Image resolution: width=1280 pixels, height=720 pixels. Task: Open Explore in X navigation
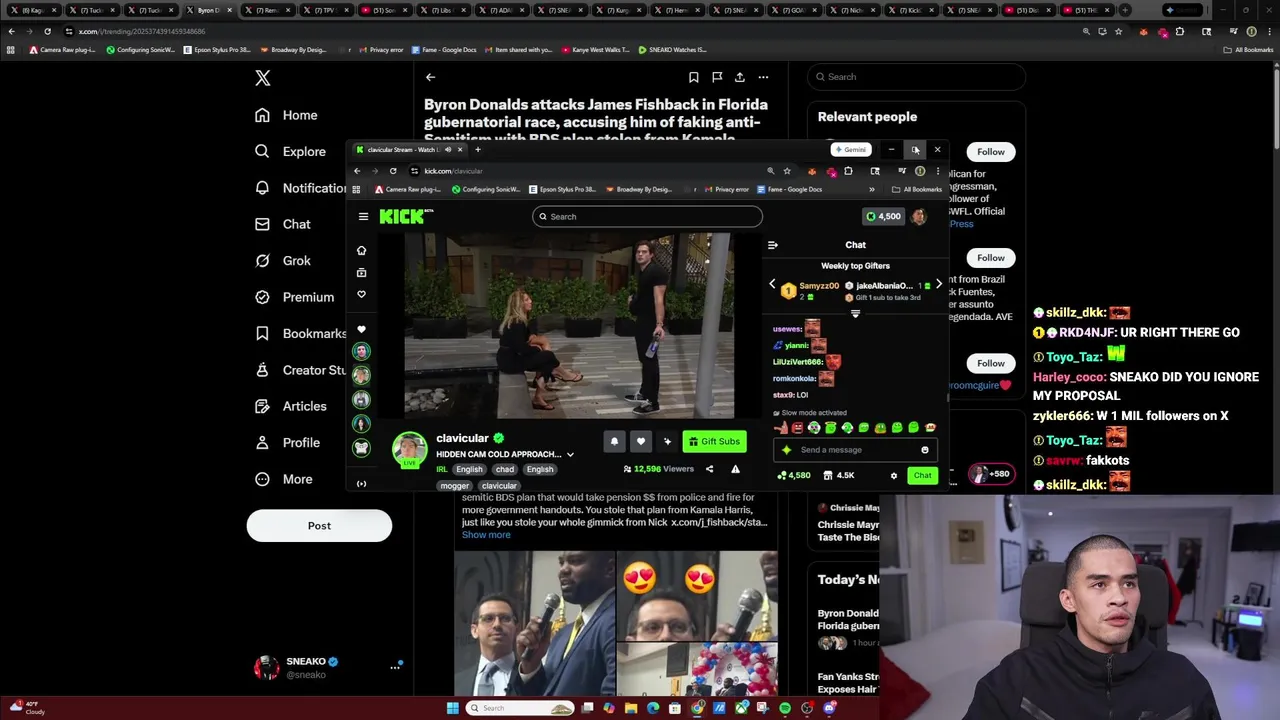[290, 152]
